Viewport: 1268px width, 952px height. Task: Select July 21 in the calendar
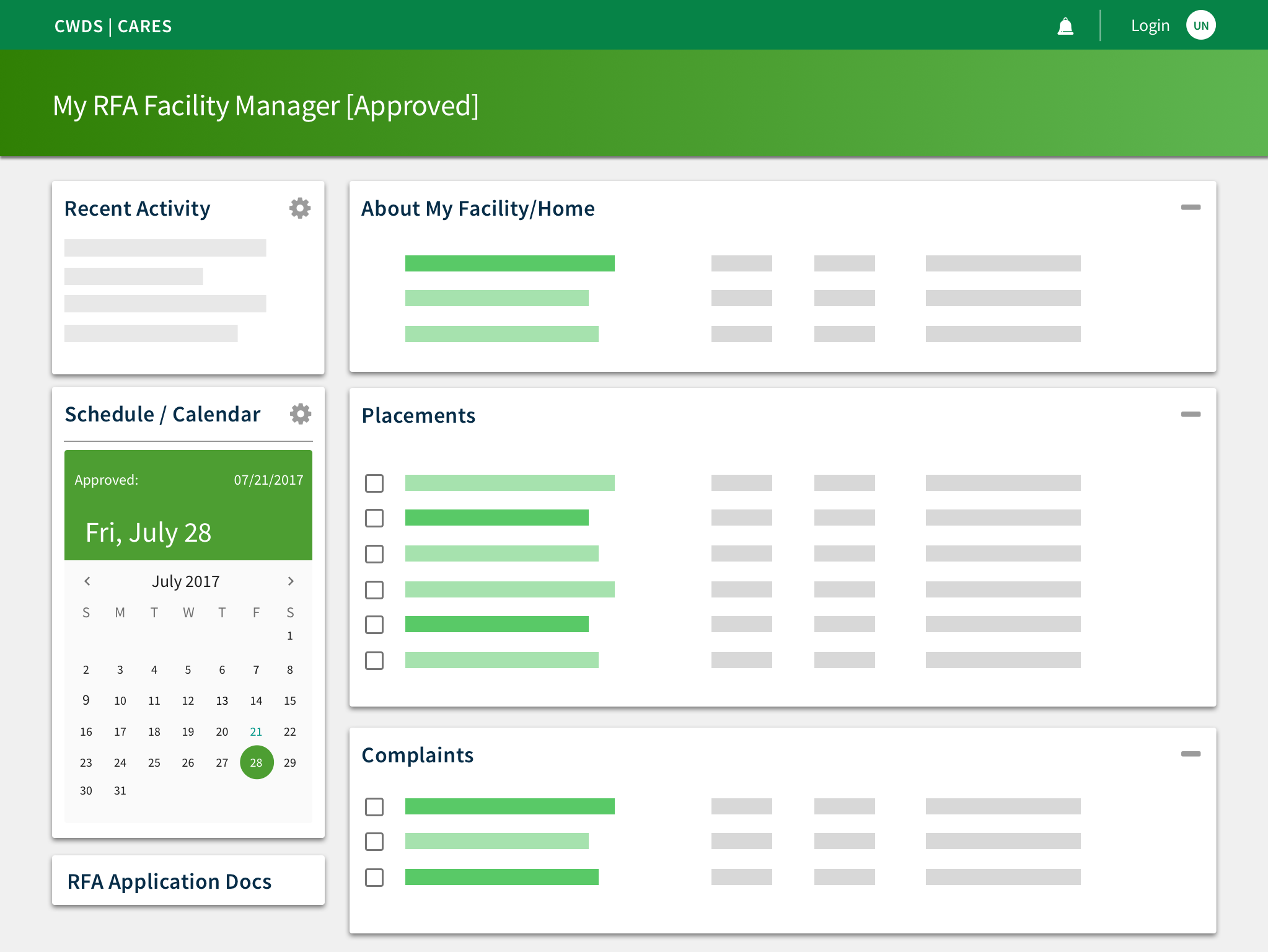256,732
